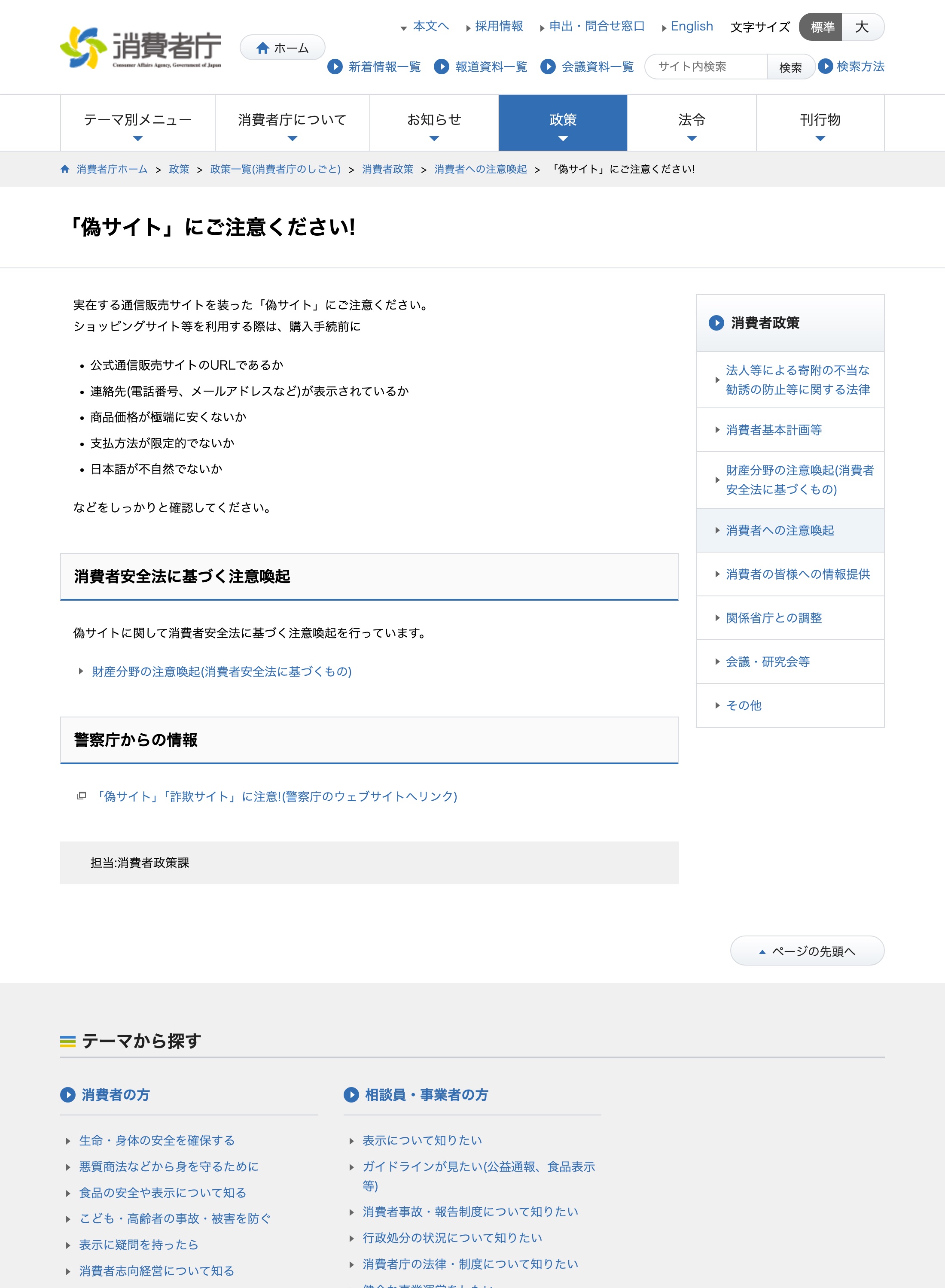Open 法人等による寄附の不当な勧誘 sidebar item
The width and height of the screenshot is (945, 1288).
click(x=790, y=380)
